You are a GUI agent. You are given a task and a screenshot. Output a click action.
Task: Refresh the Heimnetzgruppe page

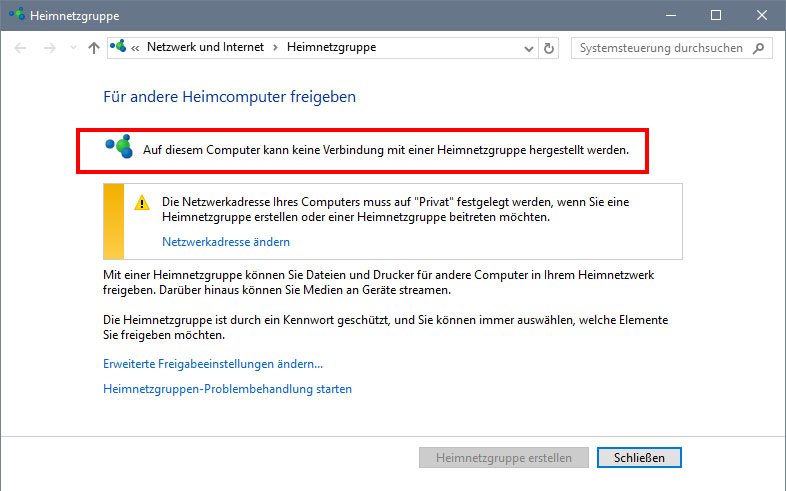[549, 48]
